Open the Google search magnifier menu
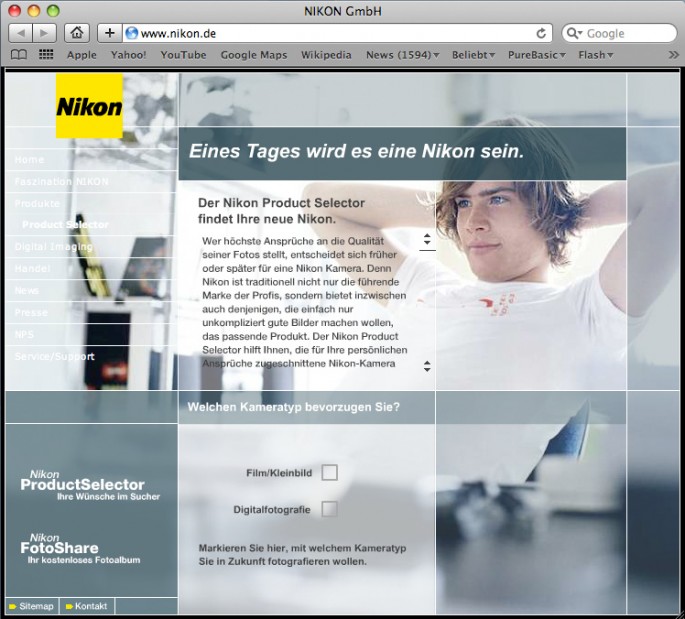Screen dimensions: 685x619 (574, 33)
